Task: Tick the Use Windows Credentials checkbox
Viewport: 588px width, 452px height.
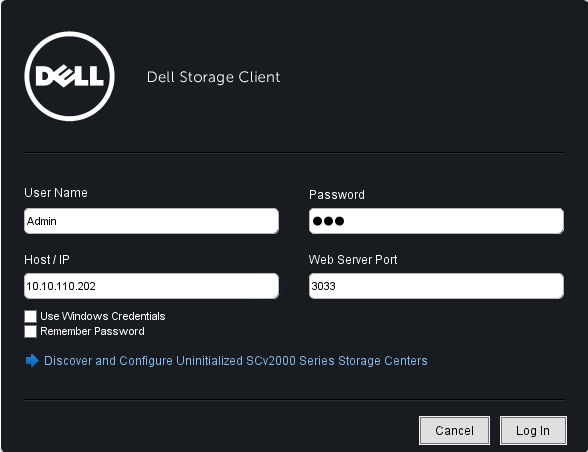Action: click(x=30, y=316)
